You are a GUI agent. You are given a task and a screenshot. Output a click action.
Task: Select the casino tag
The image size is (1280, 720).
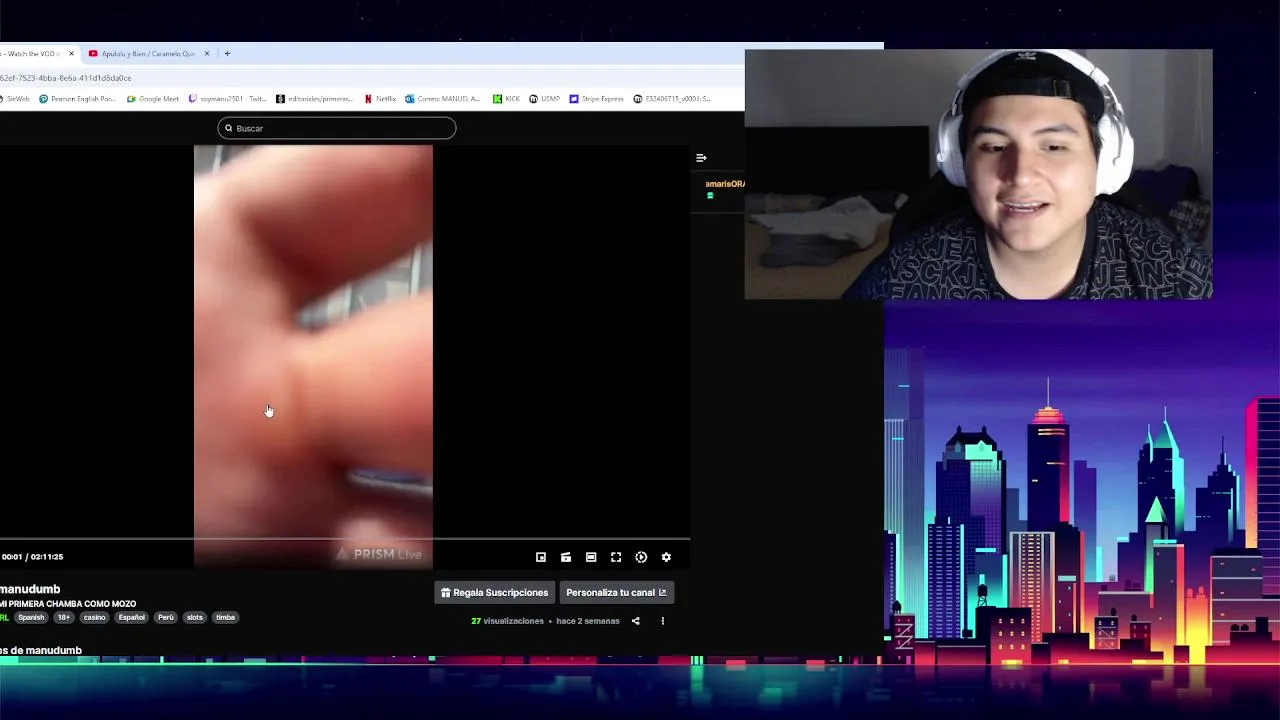click(x=95, y=617)
